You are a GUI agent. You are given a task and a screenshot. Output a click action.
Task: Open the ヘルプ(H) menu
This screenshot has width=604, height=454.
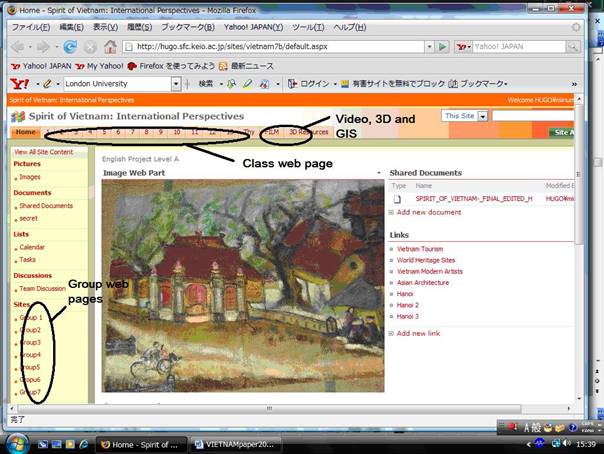coord(349,27)
